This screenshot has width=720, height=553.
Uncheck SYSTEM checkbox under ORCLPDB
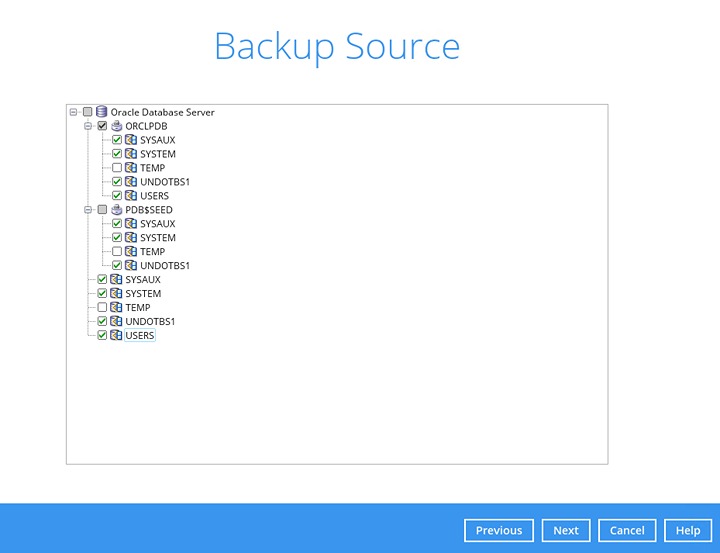[117, 154]
